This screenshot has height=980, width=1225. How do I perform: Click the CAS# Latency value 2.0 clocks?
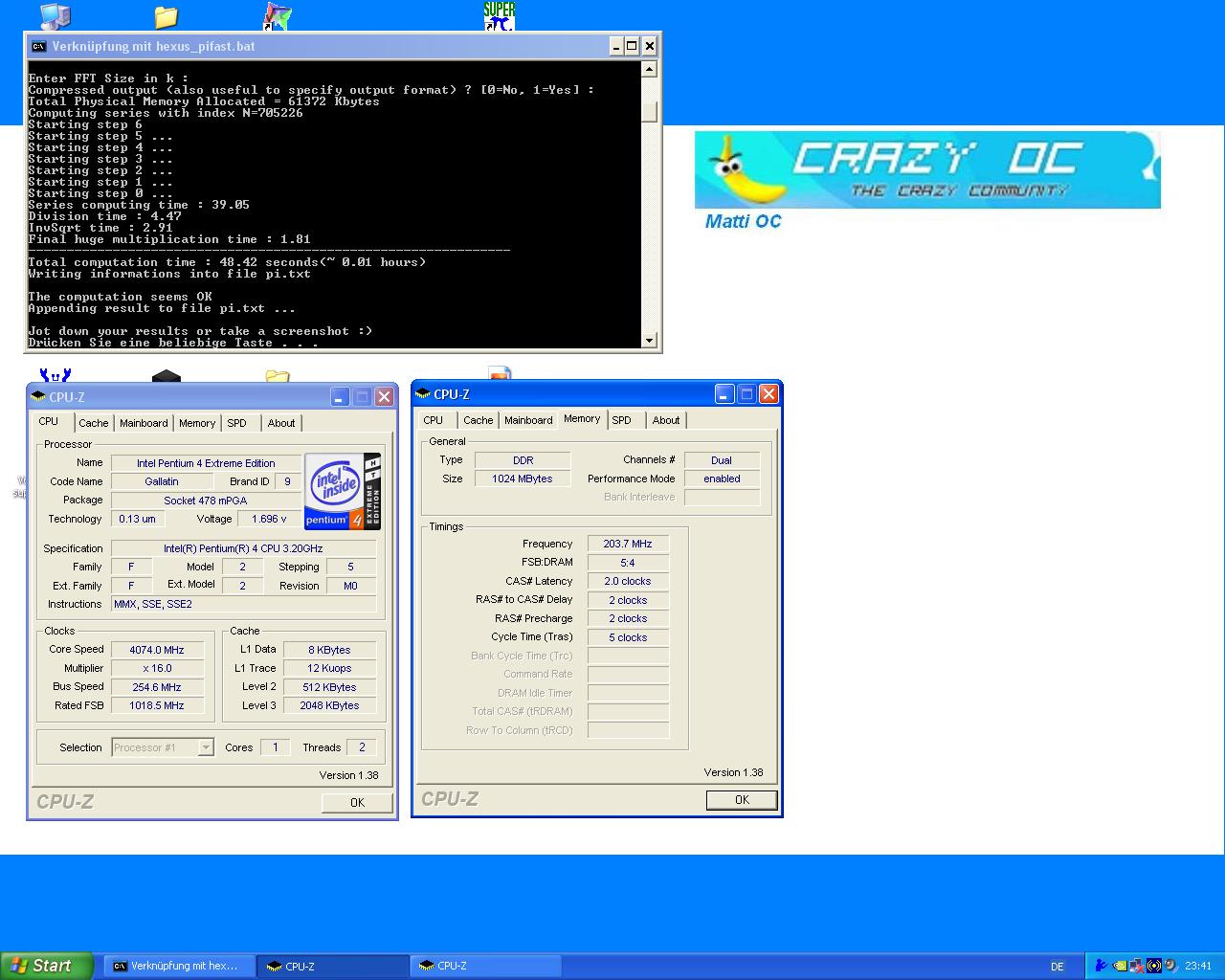click(628, 581)
